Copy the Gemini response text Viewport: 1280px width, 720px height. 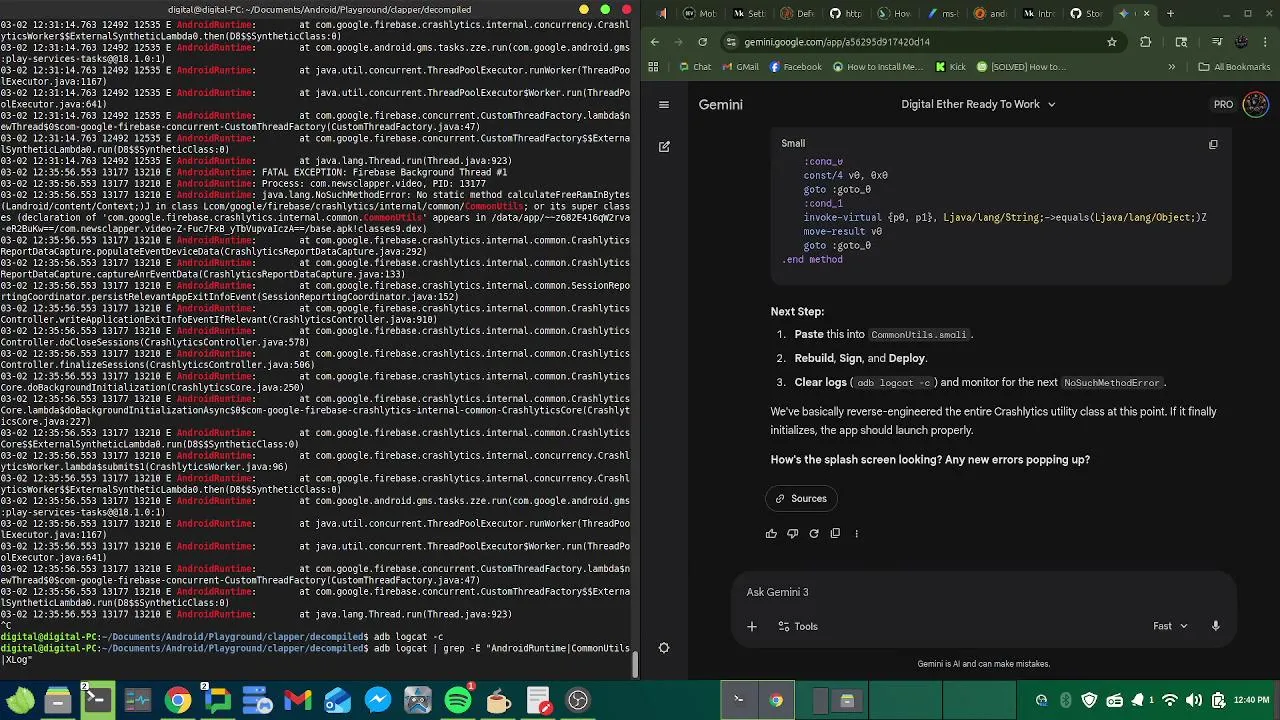835,533
